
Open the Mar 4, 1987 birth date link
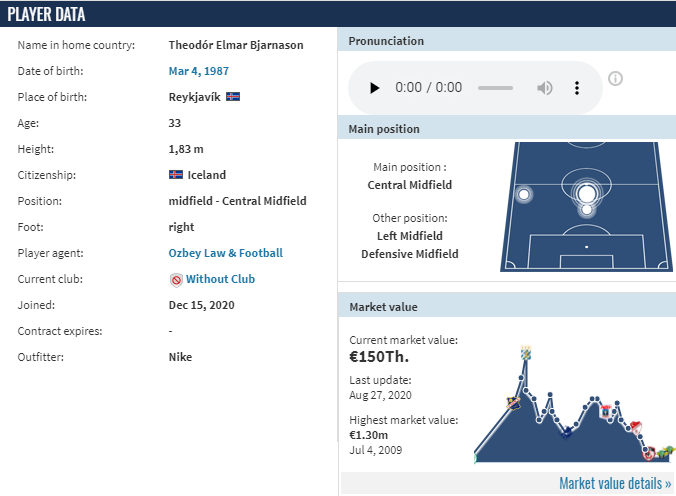(199, 71)
